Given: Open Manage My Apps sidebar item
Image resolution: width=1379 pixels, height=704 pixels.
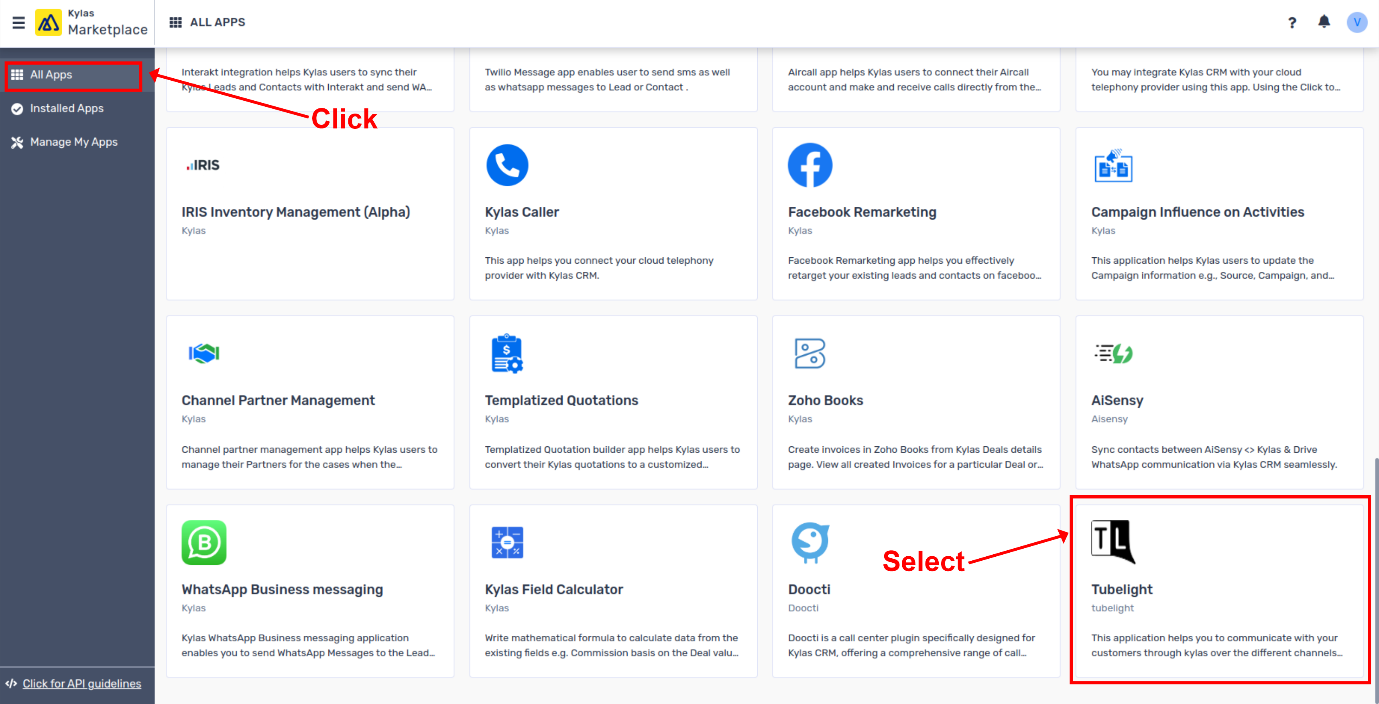Looking at the screenshot, I should (x=73, y=142).
